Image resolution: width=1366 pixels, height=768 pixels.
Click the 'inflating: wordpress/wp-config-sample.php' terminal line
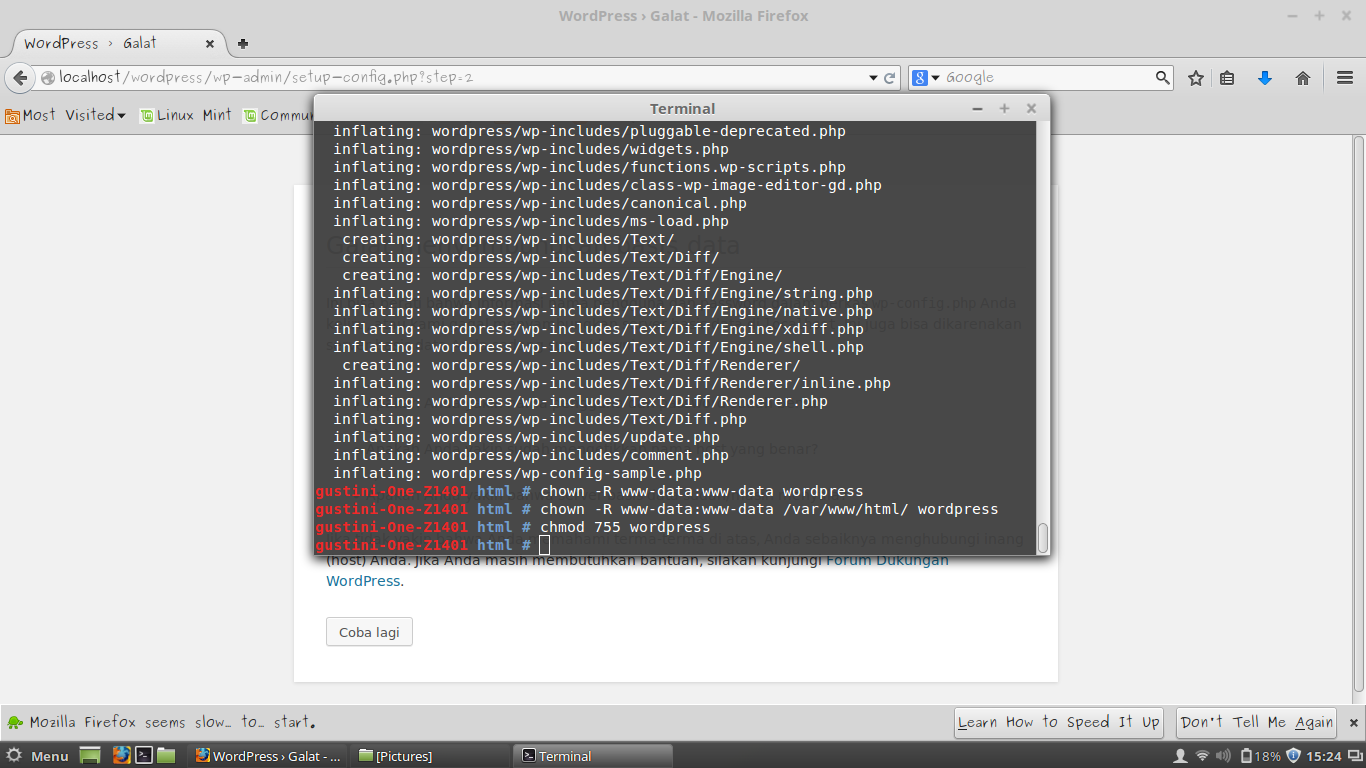click(x=517, y=473)
